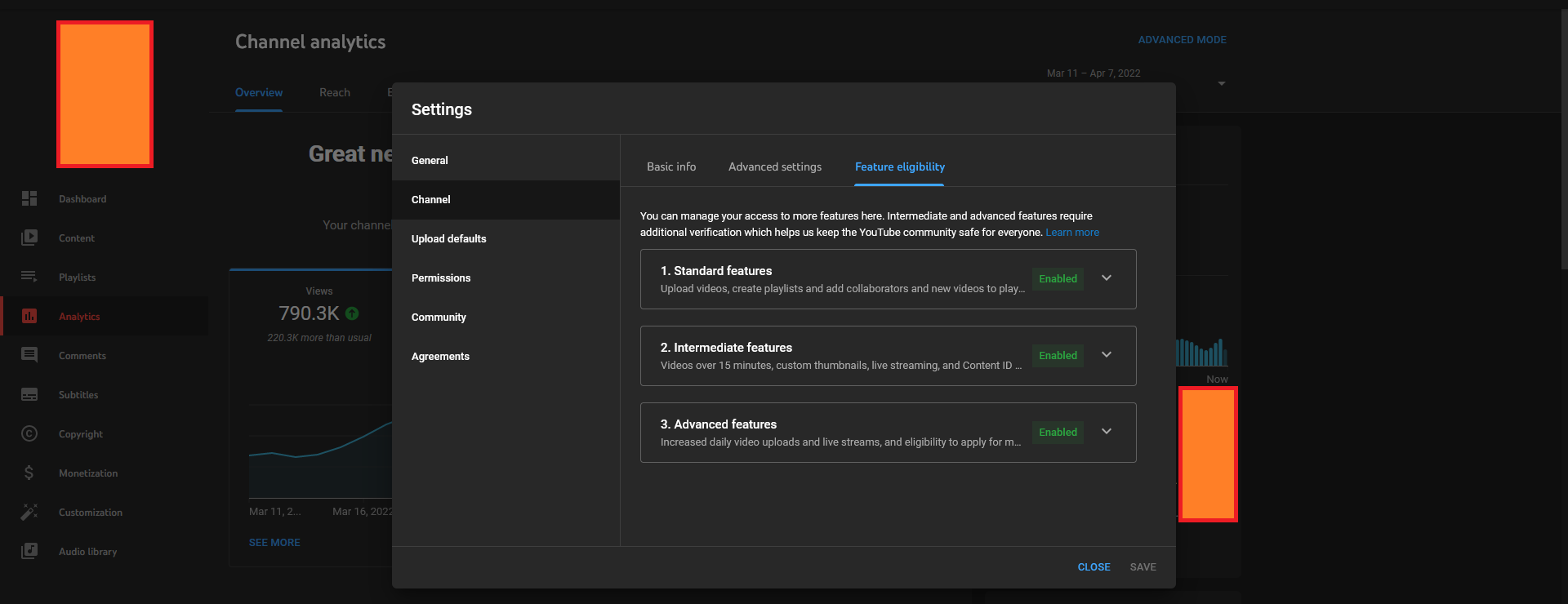The image size is (1568, 604).
Task: Open the Monetization dollar icon
Action: pyautogui.click(x=29, y=473)
